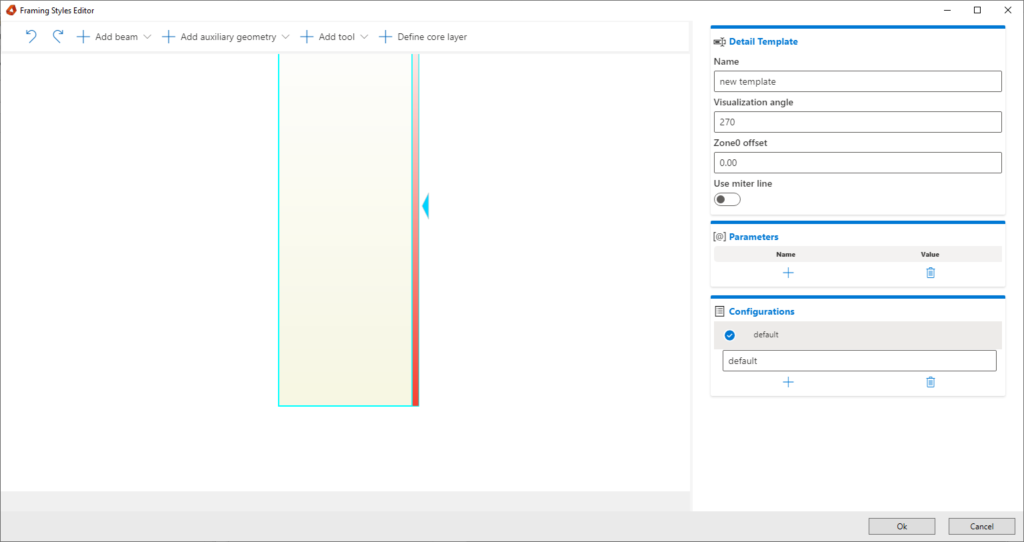Select the default configuration row
Image resolution: width=1024 pixels, height=542 pixels.
[x=857, y=335]
